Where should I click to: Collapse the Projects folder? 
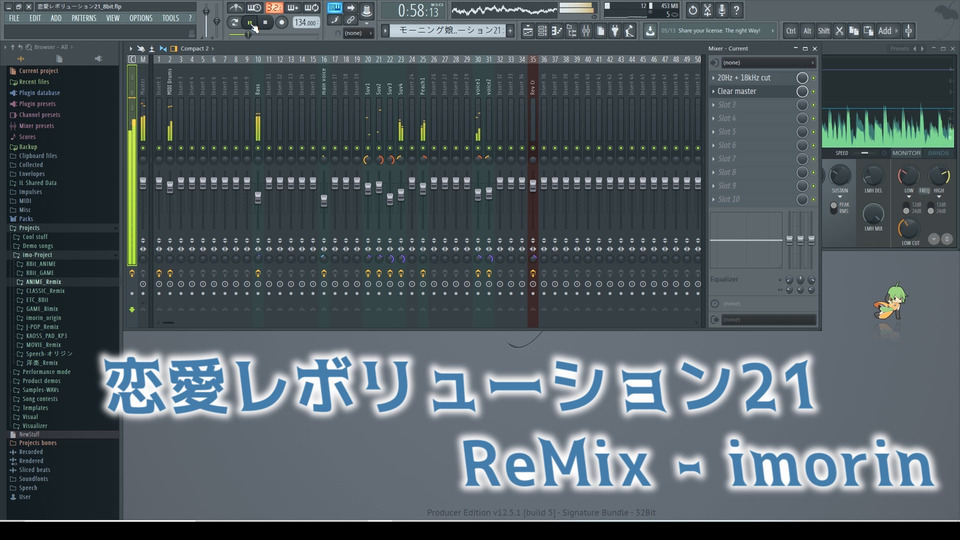(x=63, y=228)
